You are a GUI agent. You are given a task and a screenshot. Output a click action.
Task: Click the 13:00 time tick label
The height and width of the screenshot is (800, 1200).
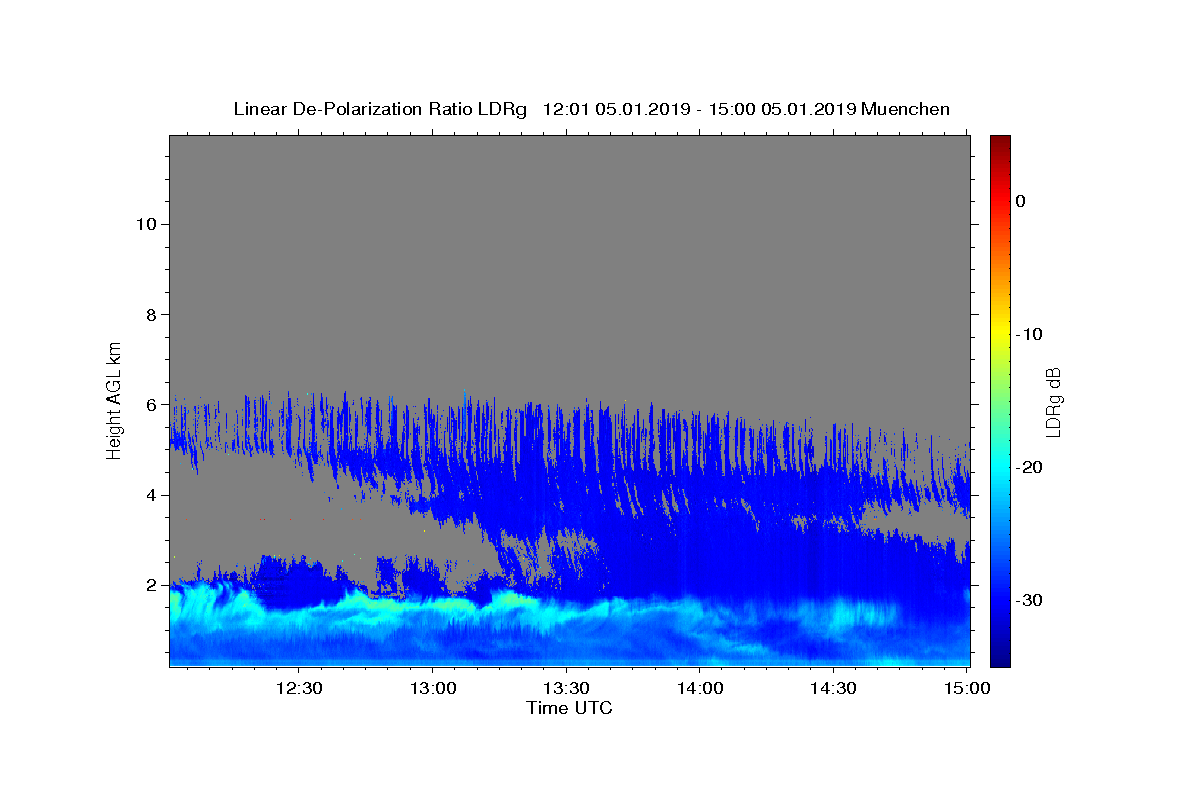coord(433,688)
